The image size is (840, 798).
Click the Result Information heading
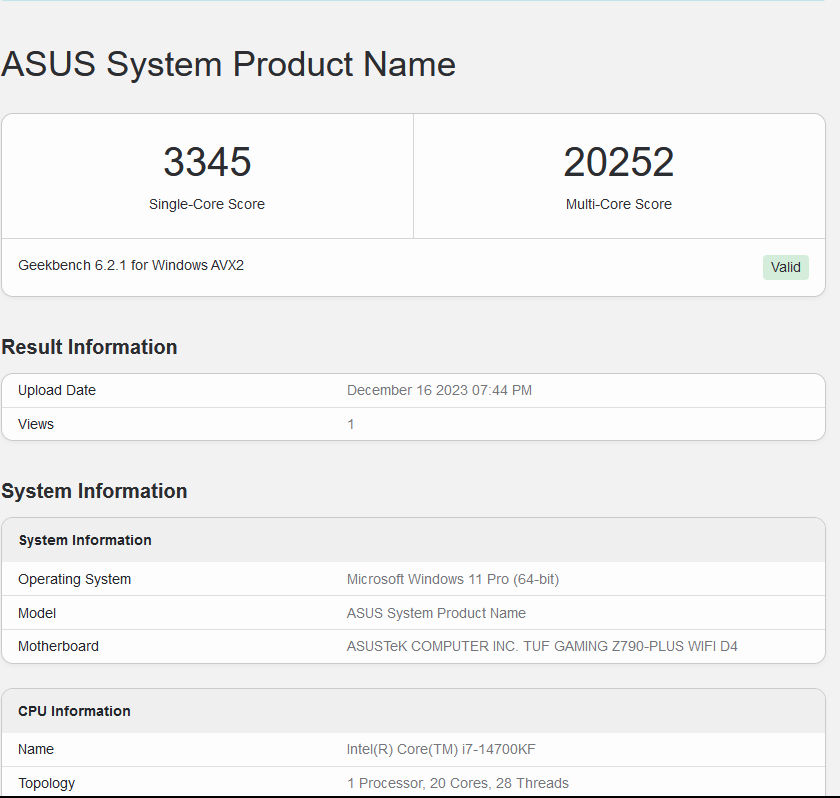point(89,347)
